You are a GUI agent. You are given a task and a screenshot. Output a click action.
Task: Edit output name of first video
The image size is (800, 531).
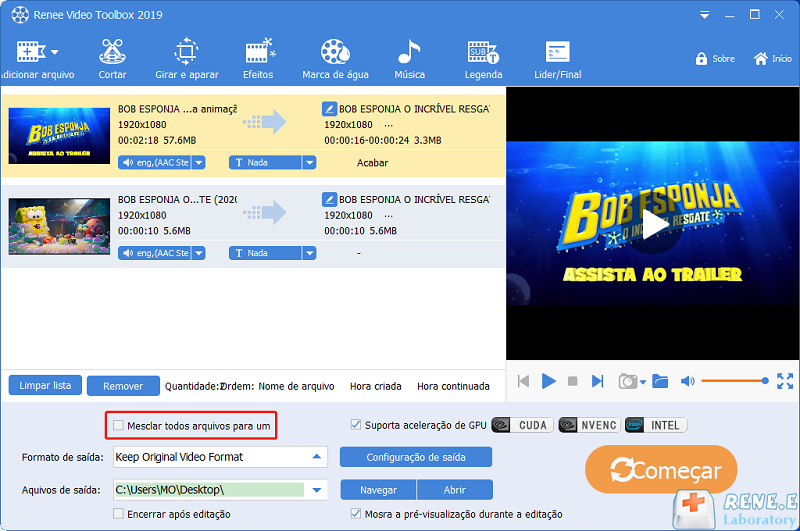point(329,109)
